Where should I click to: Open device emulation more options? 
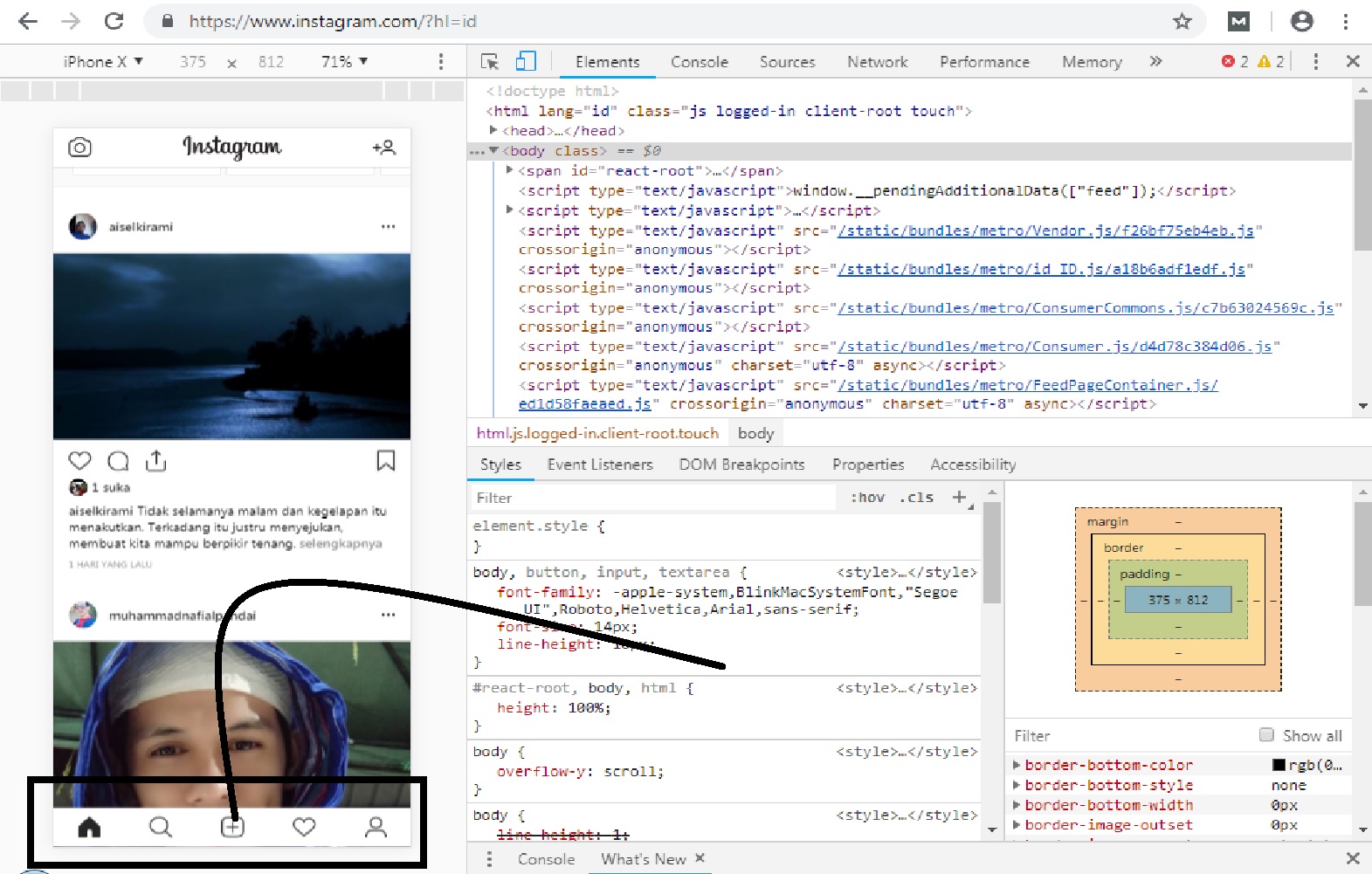tap(441, 61)
